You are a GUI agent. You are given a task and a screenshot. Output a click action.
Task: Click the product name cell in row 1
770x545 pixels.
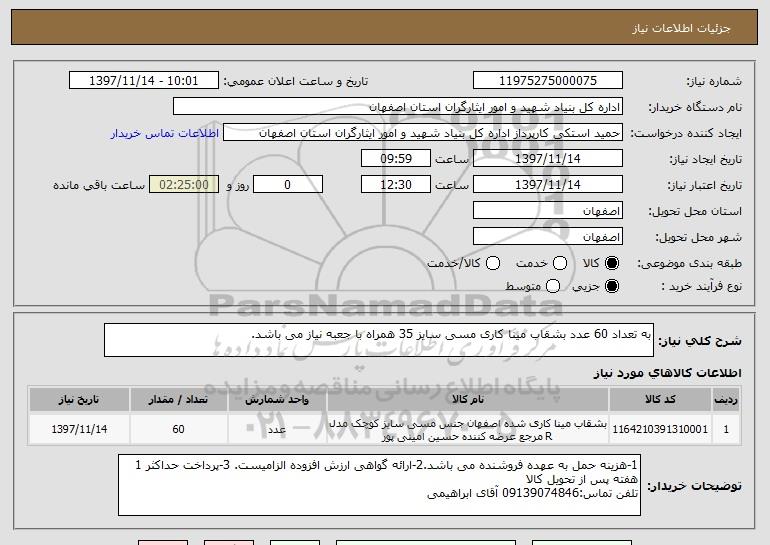(x=468, y=429)
